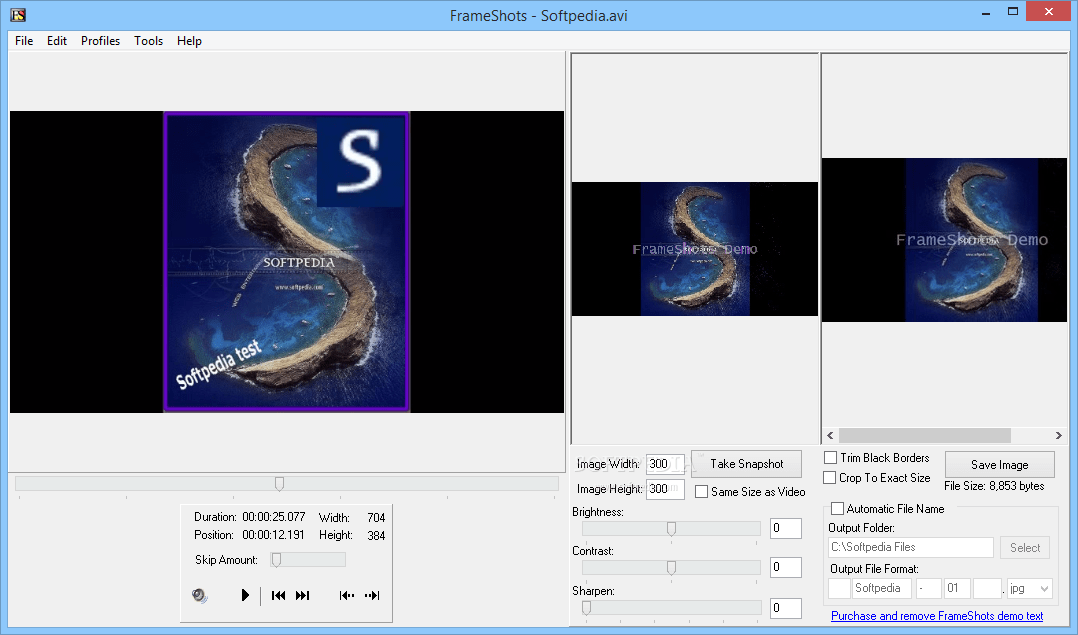Click the Softpedia file name field

[x=881, y=588]
